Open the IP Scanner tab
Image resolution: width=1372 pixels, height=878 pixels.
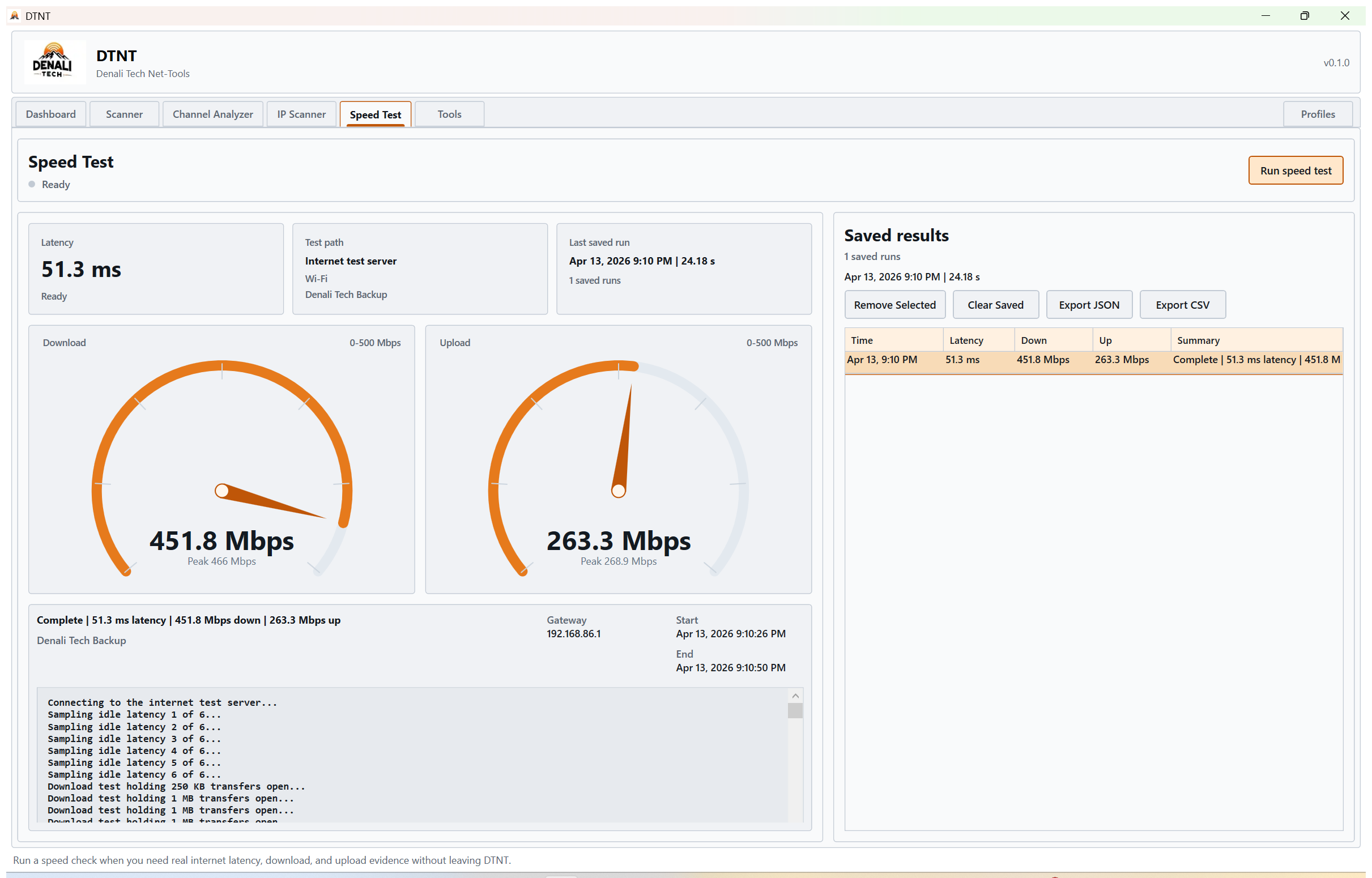point(301,114)
